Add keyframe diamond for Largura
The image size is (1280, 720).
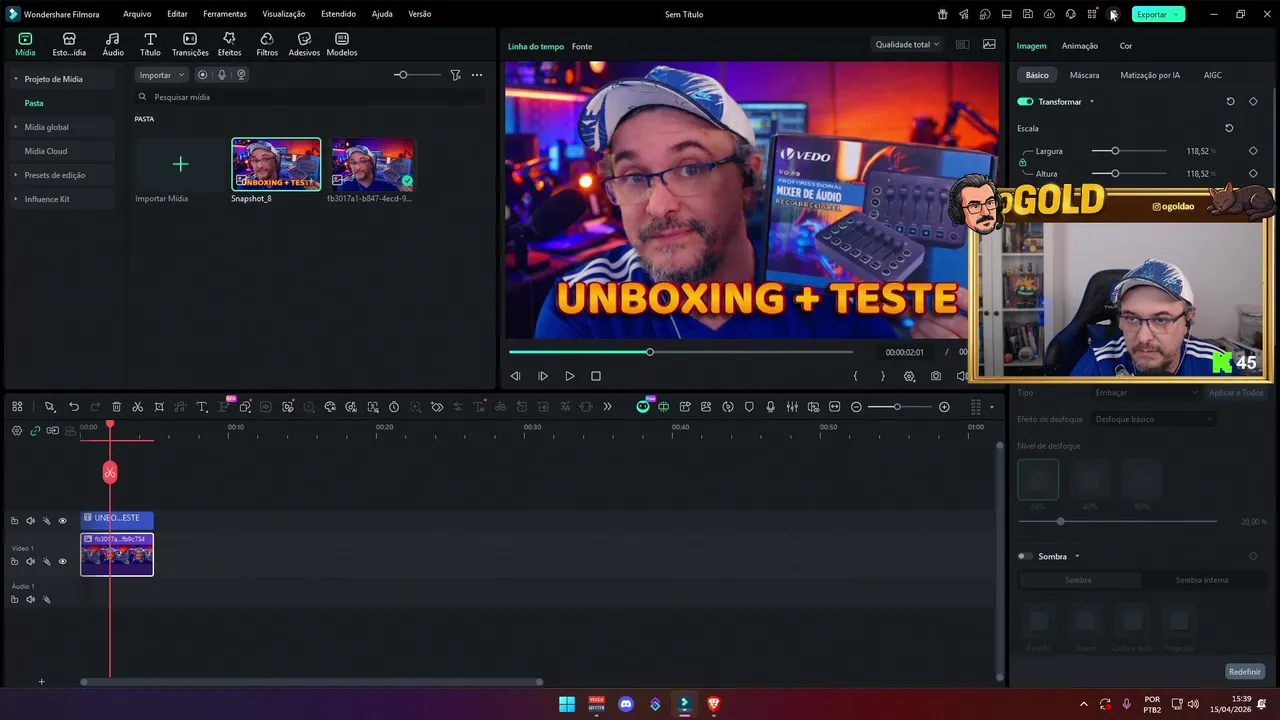pos(1253,151)
